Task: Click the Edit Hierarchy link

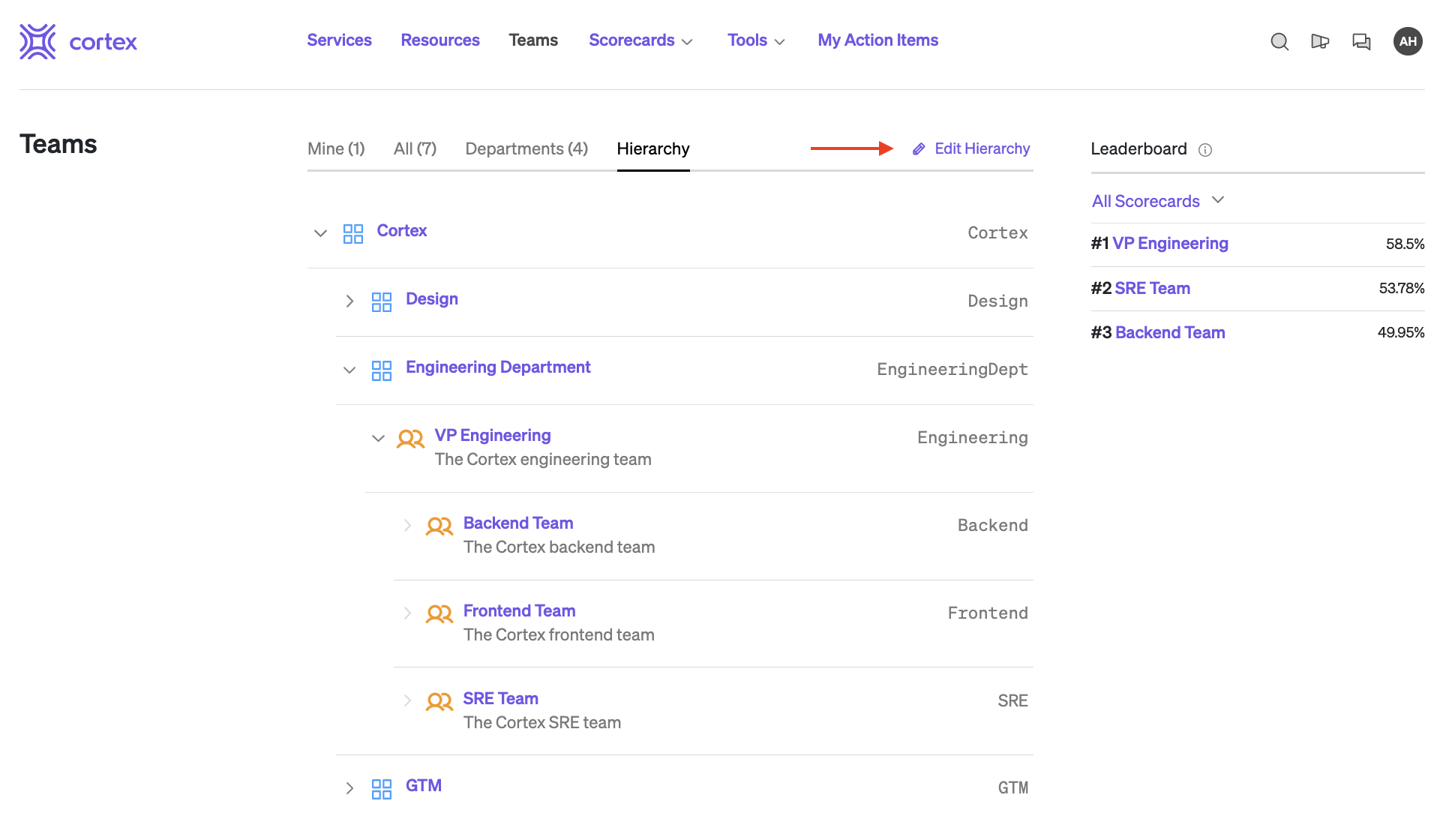Action: coord(982,149)
